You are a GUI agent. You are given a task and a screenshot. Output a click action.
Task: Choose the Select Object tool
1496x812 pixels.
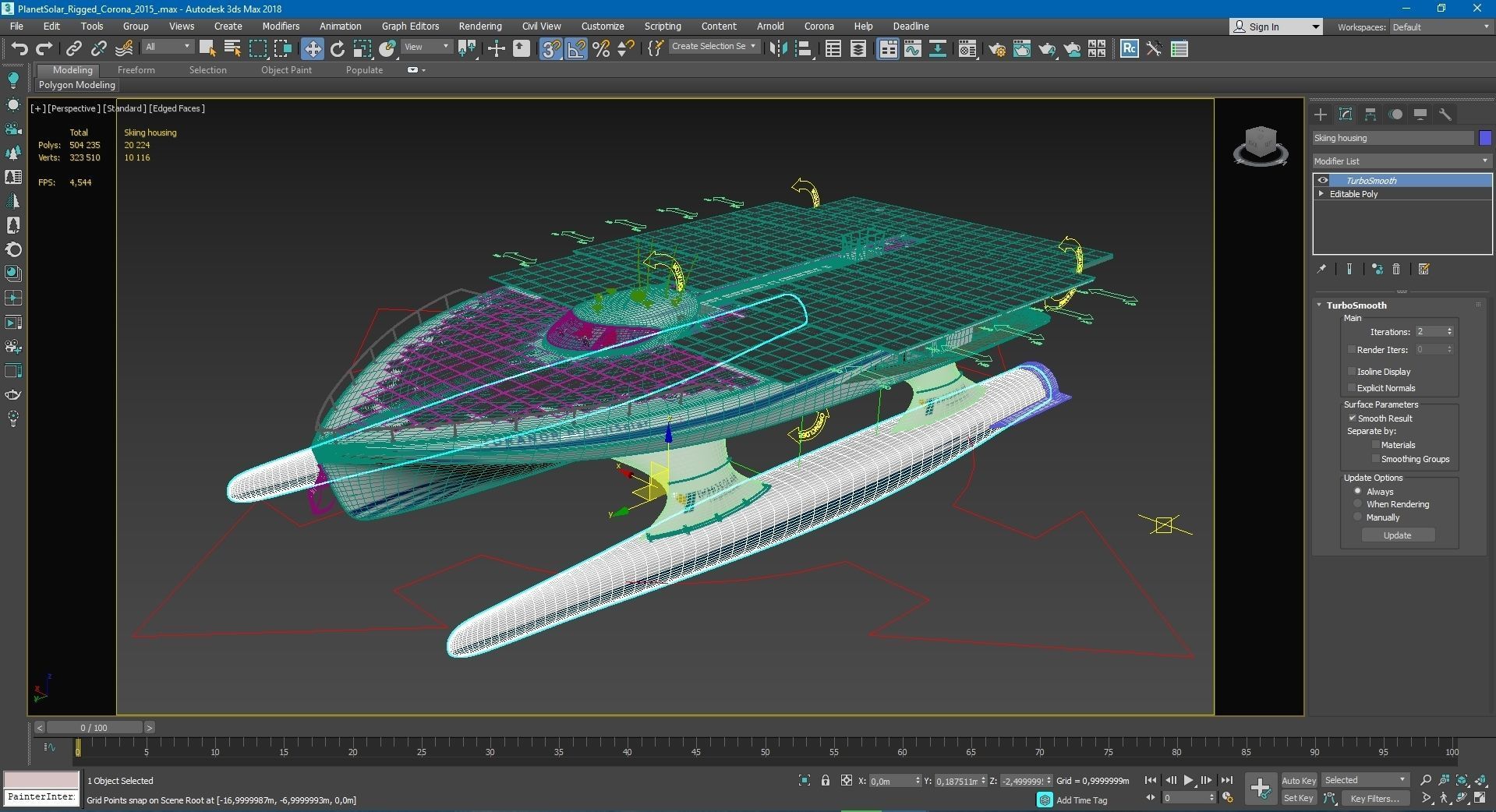(207, 49)
